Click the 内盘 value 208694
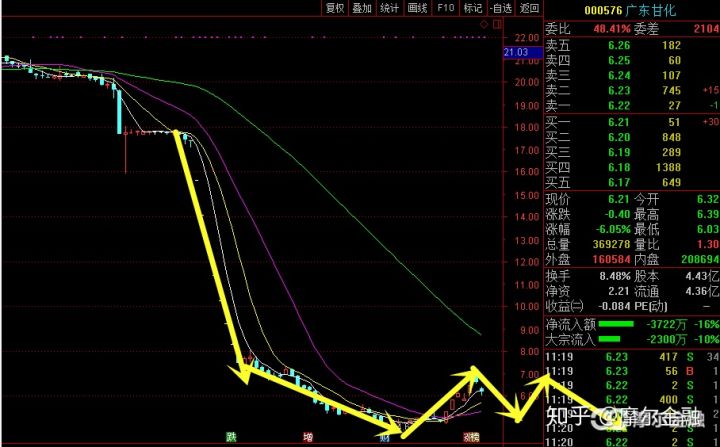 (x=700, y=260)
